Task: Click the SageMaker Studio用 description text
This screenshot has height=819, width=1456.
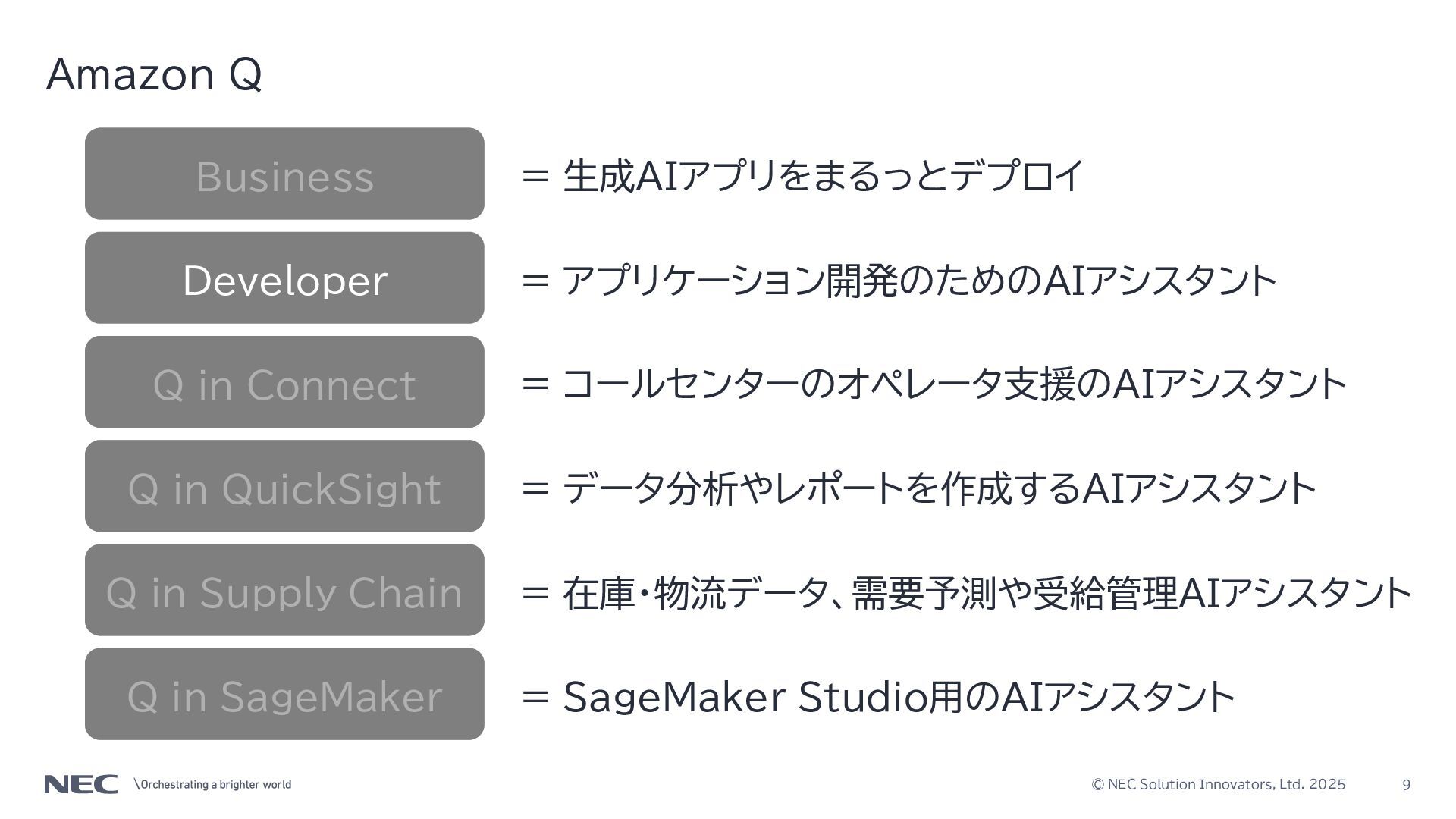Action: (x=899, y=696)
